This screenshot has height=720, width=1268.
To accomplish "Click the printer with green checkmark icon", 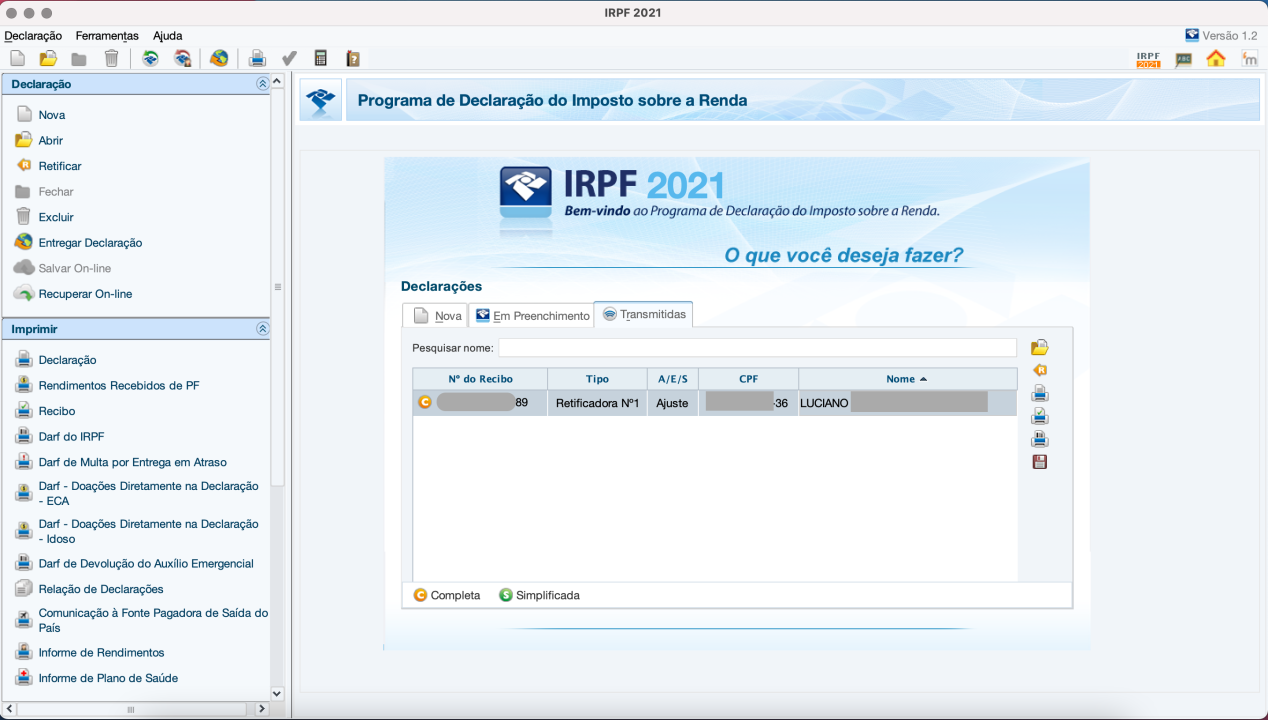I will point(1040,416).
